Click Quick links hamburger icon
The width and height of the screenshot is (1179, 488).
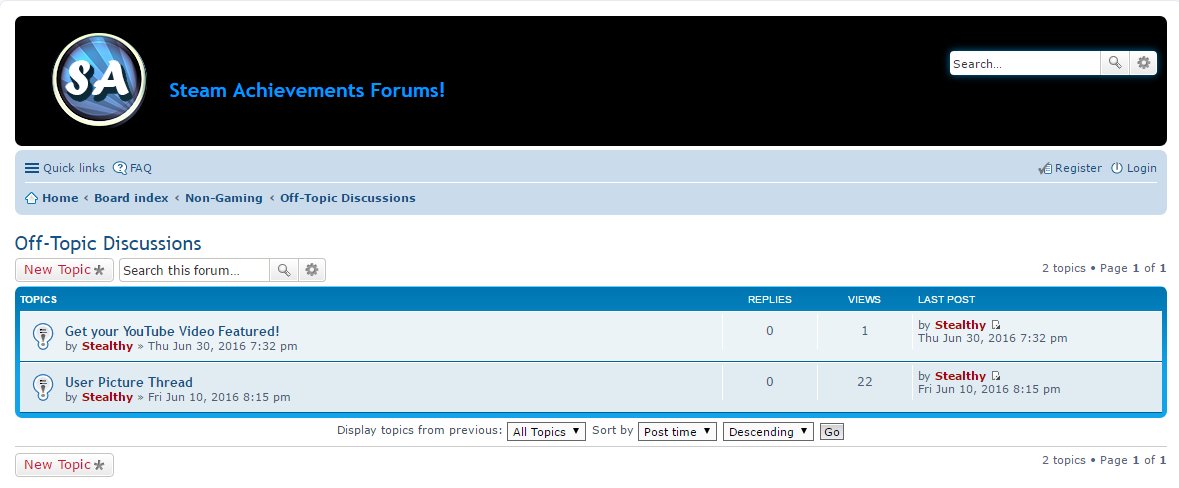[32, 168]
